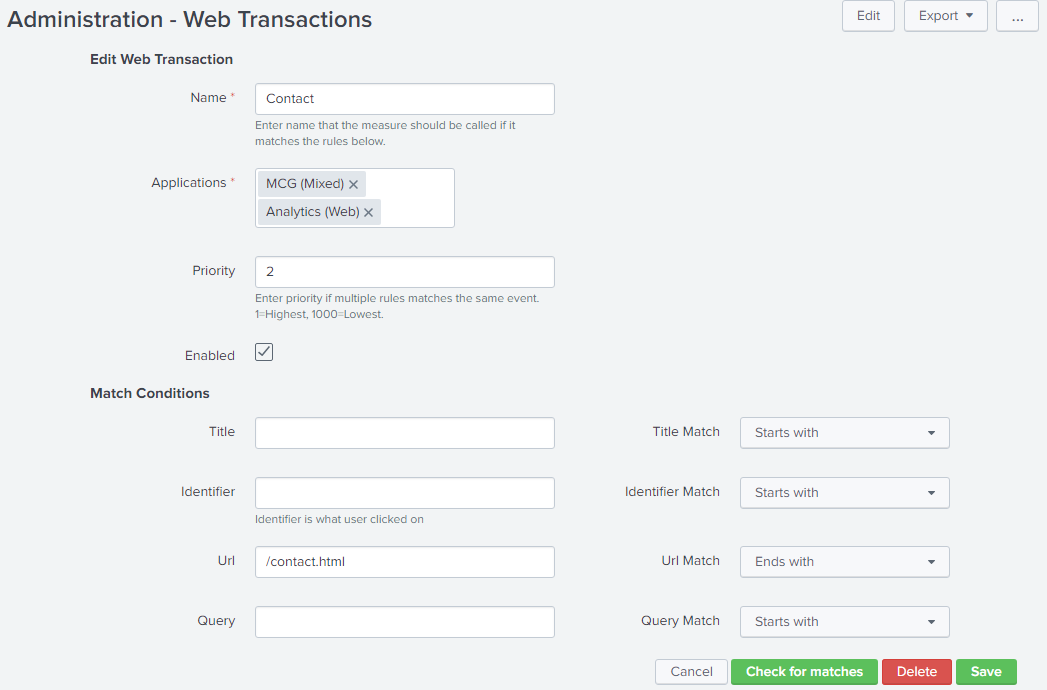This screenshot has height=690, width=1047.
Task: Select the Name input containing Contact
Action: pos(404,98)
